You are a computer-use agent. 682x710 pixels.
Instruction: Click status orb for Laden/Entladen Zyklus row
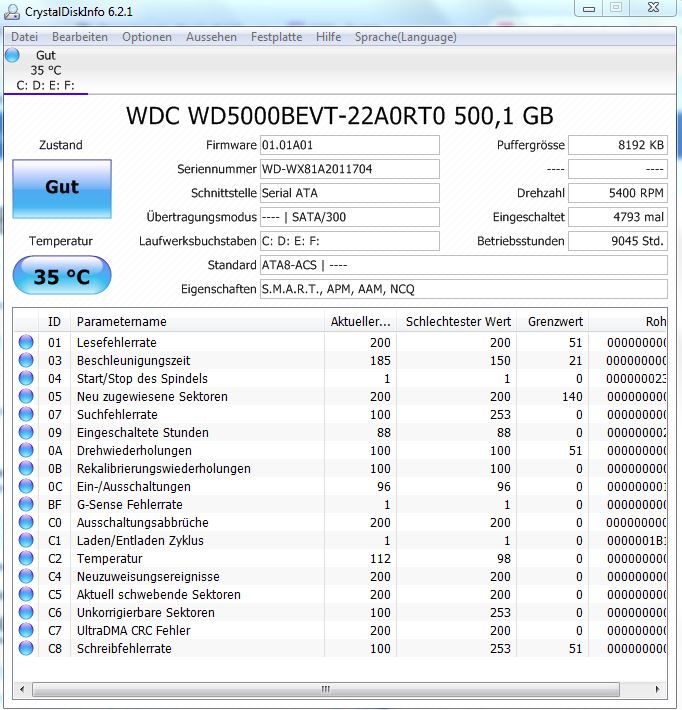point(26,540)
